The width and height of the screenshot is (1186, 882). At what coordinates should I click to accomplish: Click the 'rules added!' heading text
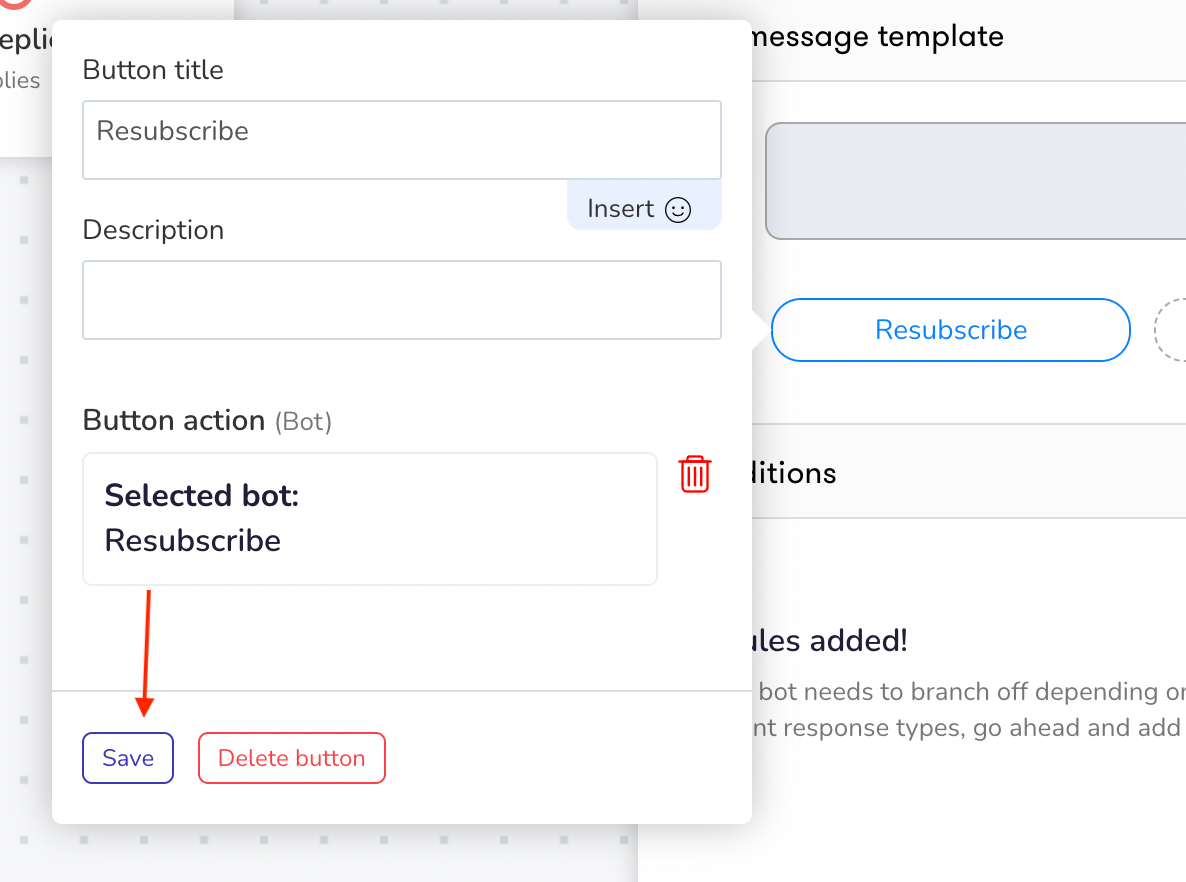(x=830, y=641)
